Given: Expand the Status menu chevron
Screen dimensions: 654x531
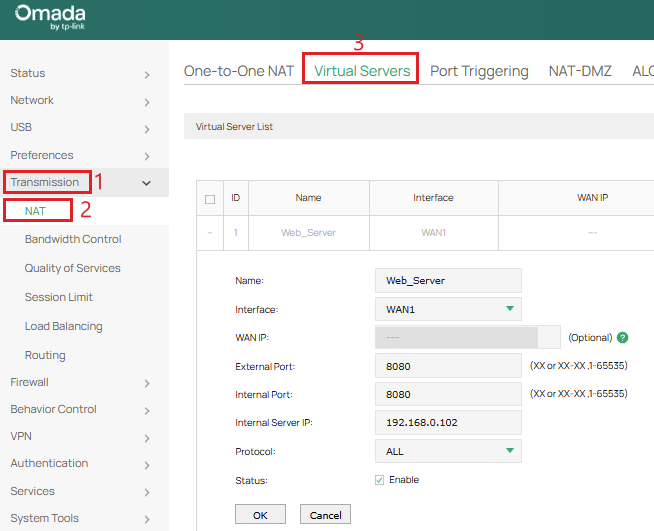Looking at the screenshot, I should click(147, 75).
